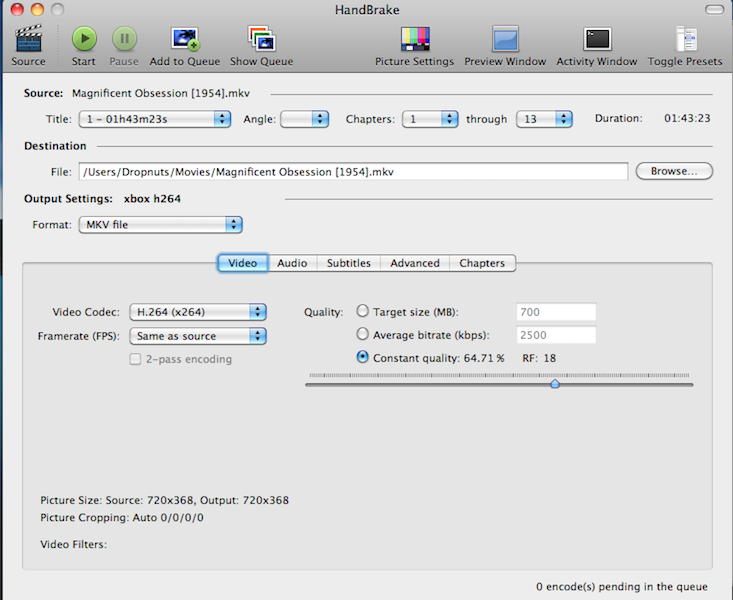Click the Duration value 01:43:23
The height and width of the screenshot is (600, 733).
(687, 118)
